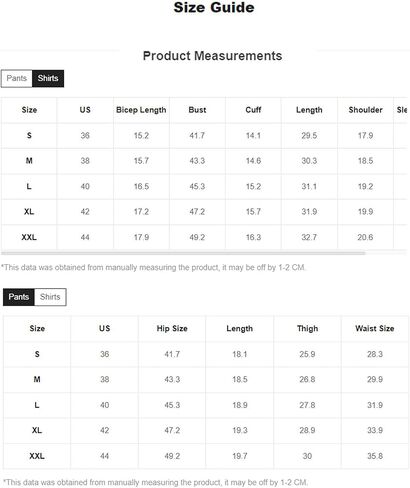Click the Bicep Length column header

[141, 110]
